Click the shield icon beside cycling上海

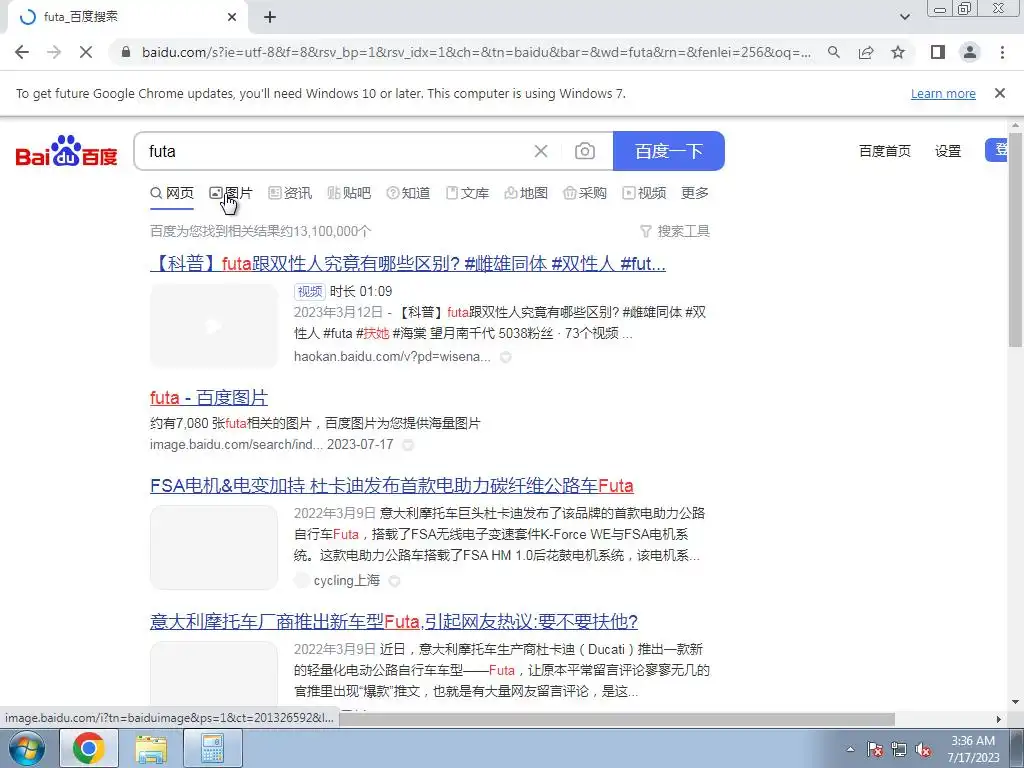(394, 581)
